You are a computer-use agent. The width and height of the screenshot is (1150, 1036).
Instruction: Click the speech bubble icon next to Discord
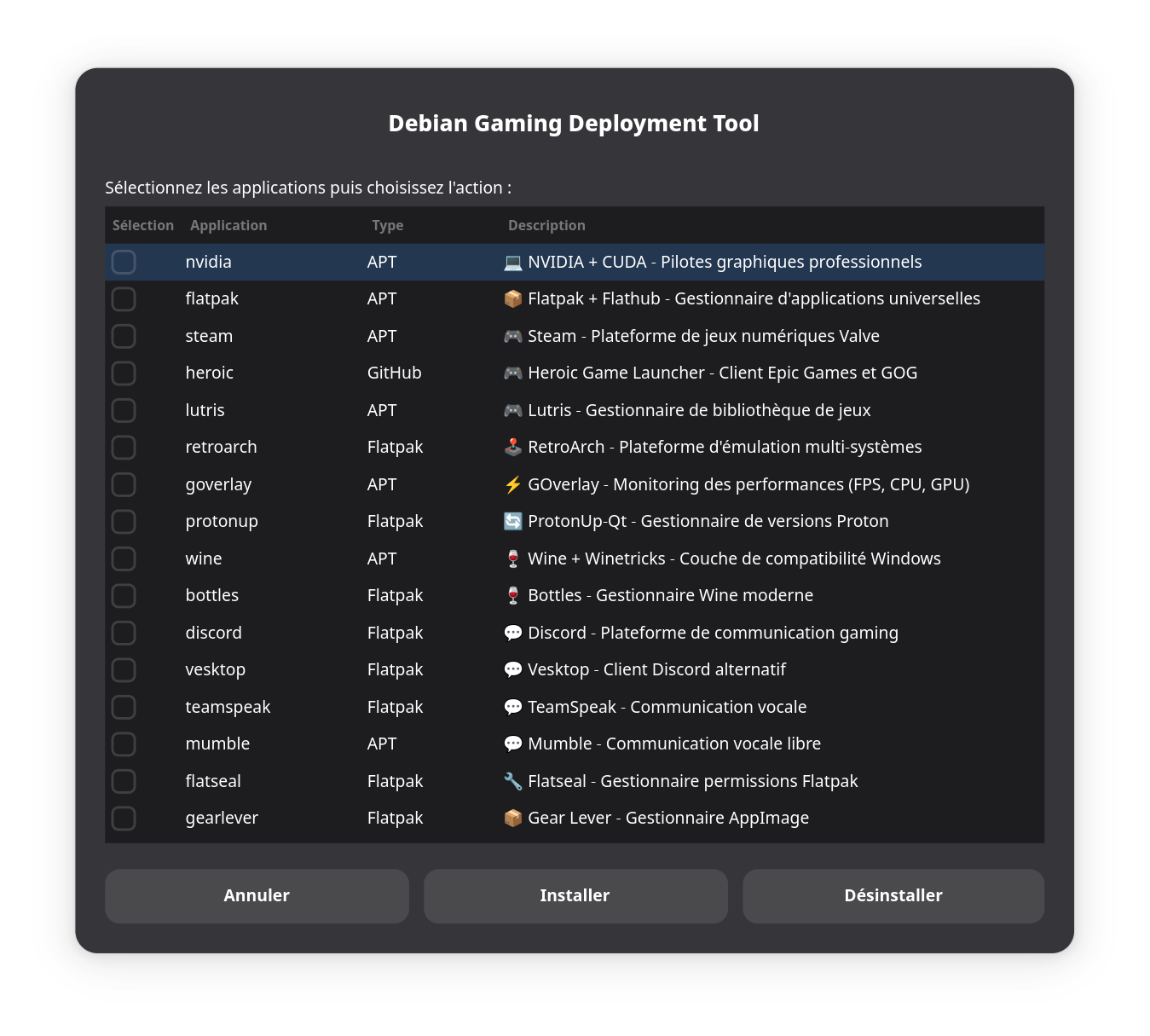[511, 633]
